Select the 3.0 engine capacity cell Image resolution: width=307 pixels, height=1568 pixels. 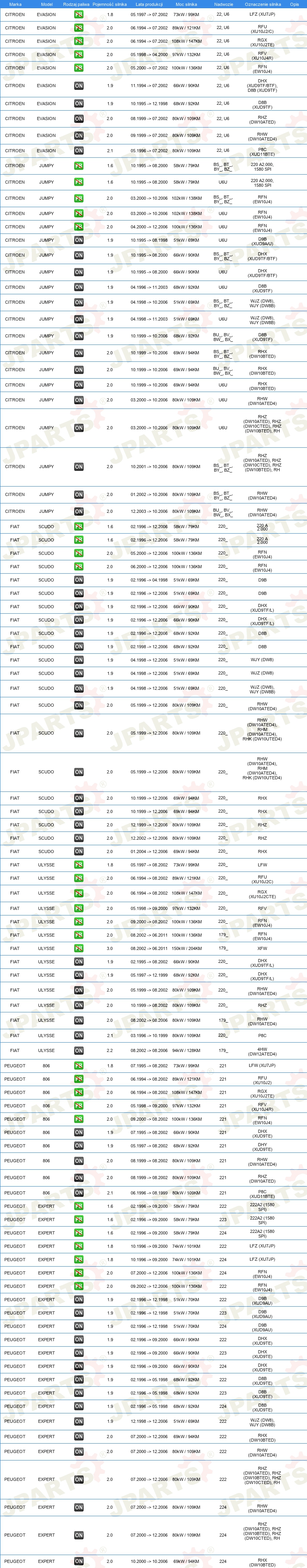[110, 948]
